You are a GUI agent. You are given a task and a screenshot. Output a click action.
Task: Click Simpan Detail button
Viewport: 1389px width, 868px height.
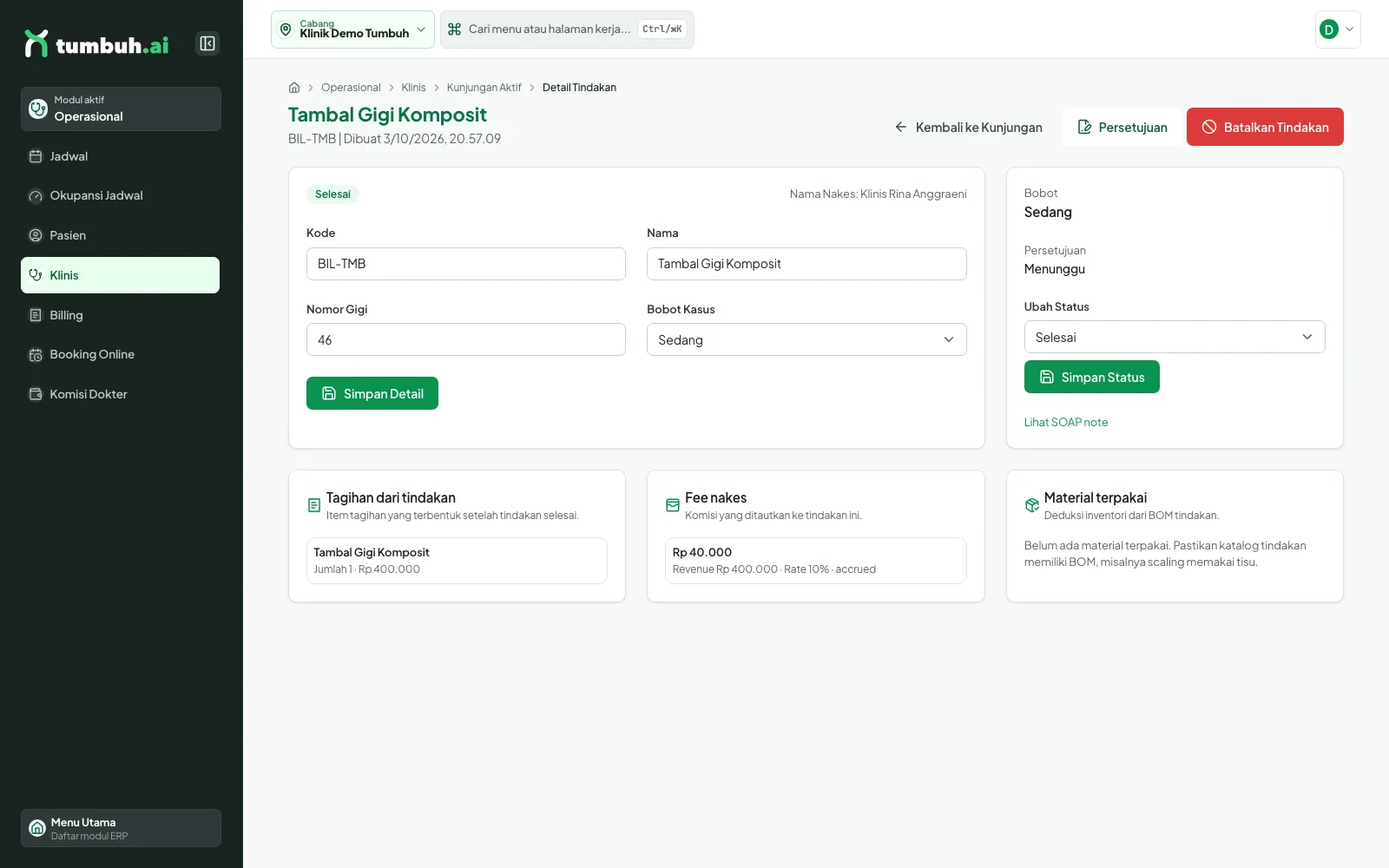(x=372, y=393)
